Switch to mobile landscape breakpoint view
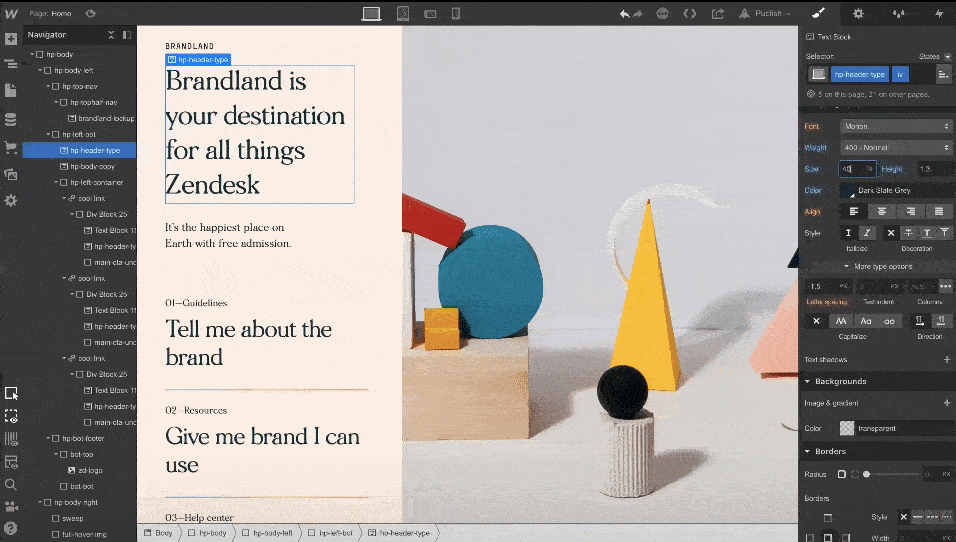956x542 pixels. [430, 13]
